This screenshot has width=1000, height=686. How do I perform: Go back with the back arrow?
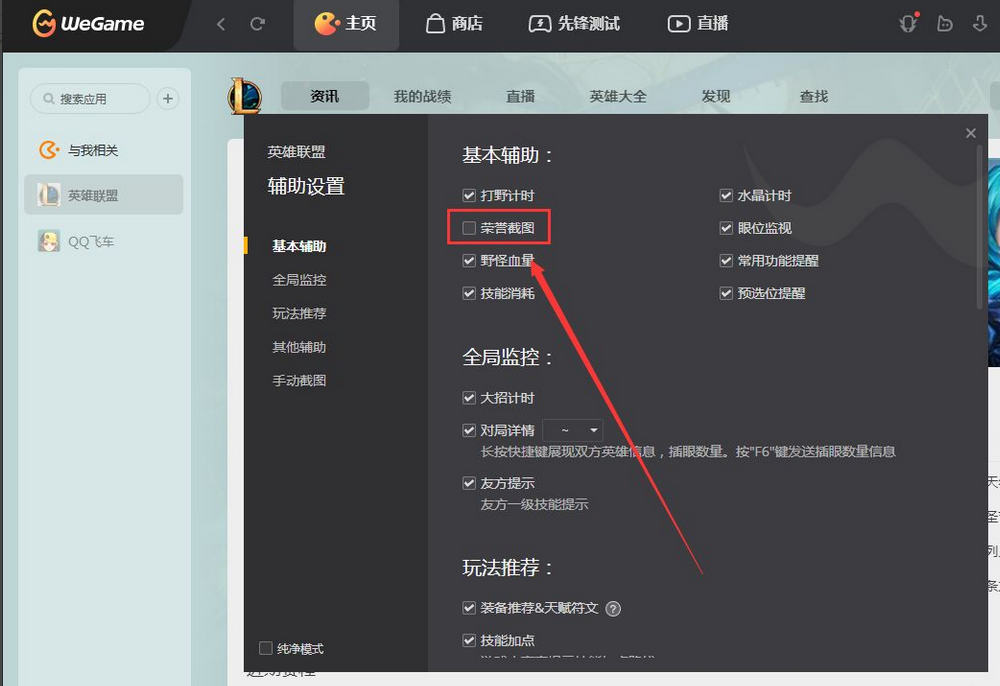point(221,24)
